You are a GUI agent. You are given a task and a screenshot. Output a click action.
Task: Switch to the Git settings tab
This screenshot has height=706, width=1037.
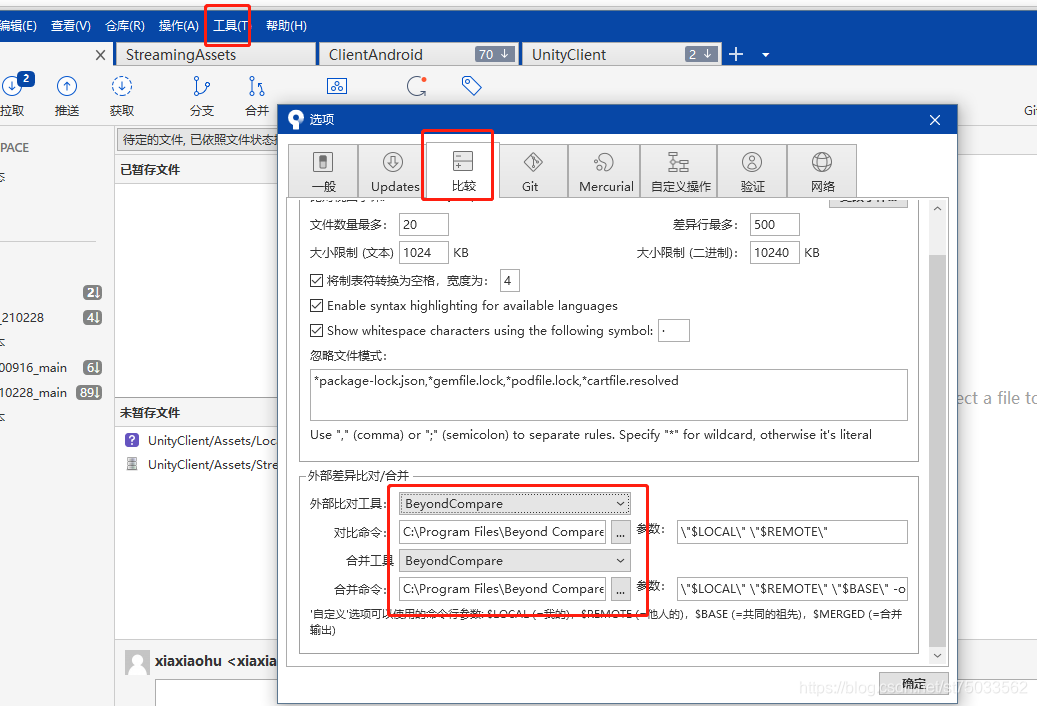pyautogui.click(x=532, y=170)
